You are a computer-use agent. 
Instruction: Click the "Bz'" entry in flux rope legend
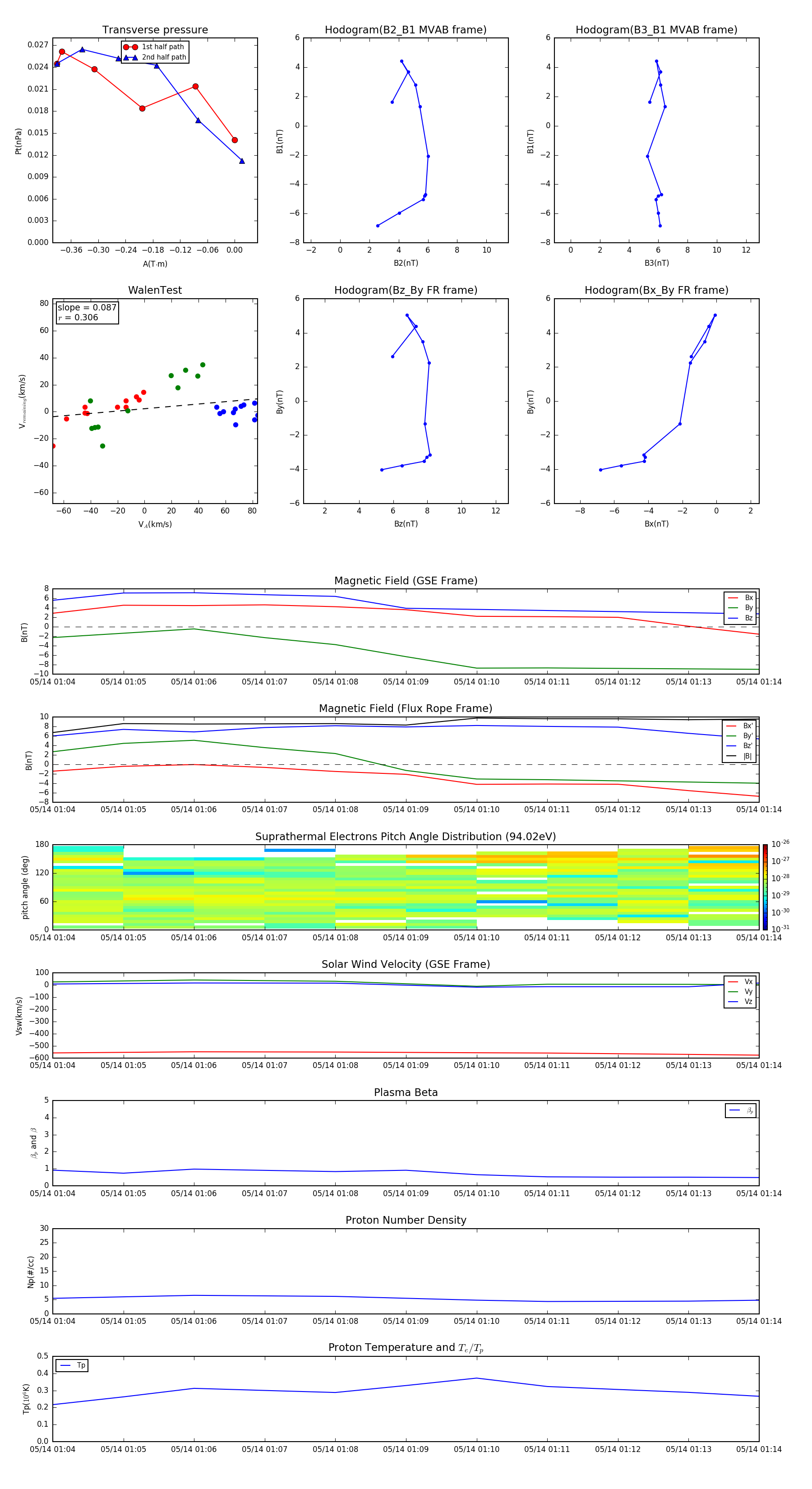[739, 746]
